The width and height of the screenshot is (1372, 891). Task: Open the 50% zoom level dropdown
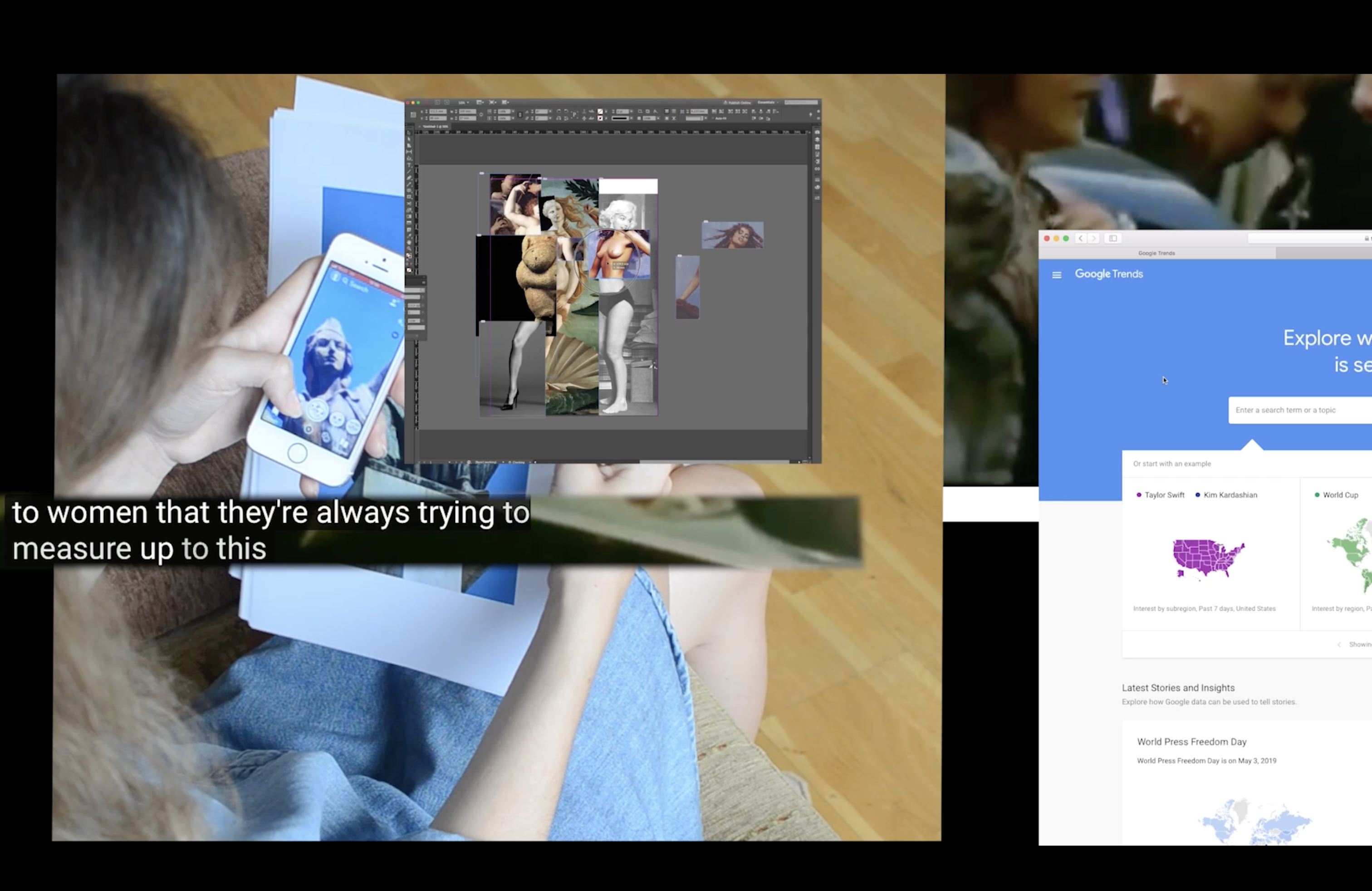(464, 103)
